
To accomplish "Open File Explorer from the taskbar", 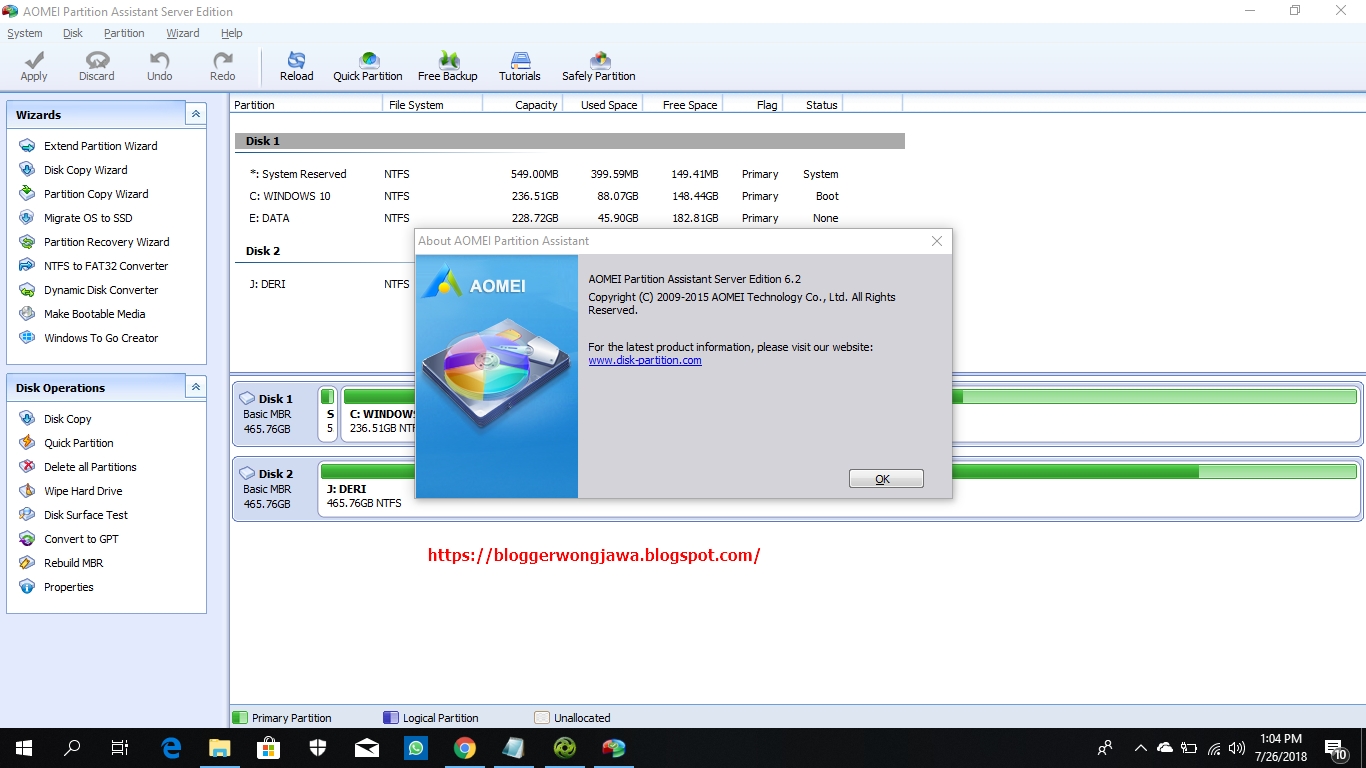I will point(220,747).
